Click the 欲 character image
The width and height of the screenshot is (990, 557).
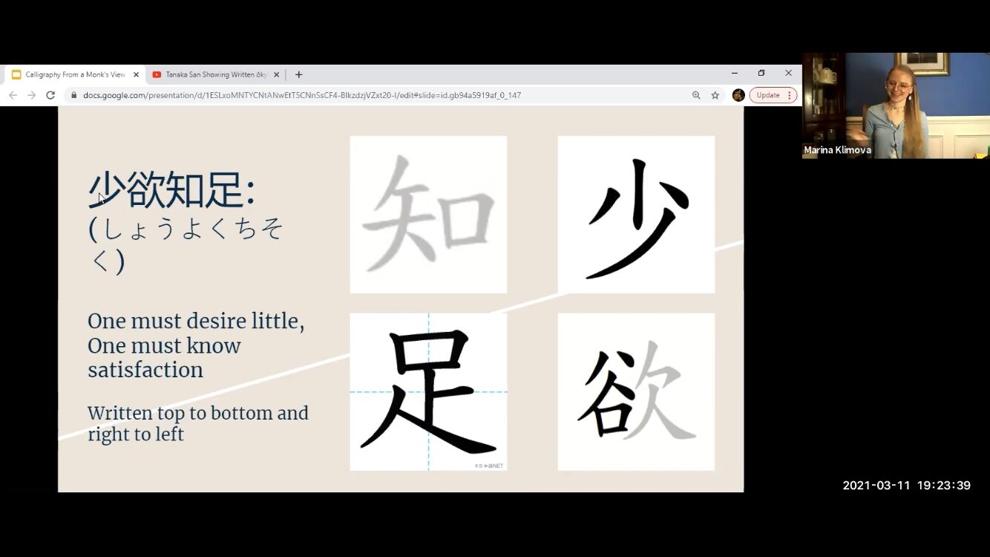click(636, 392)
